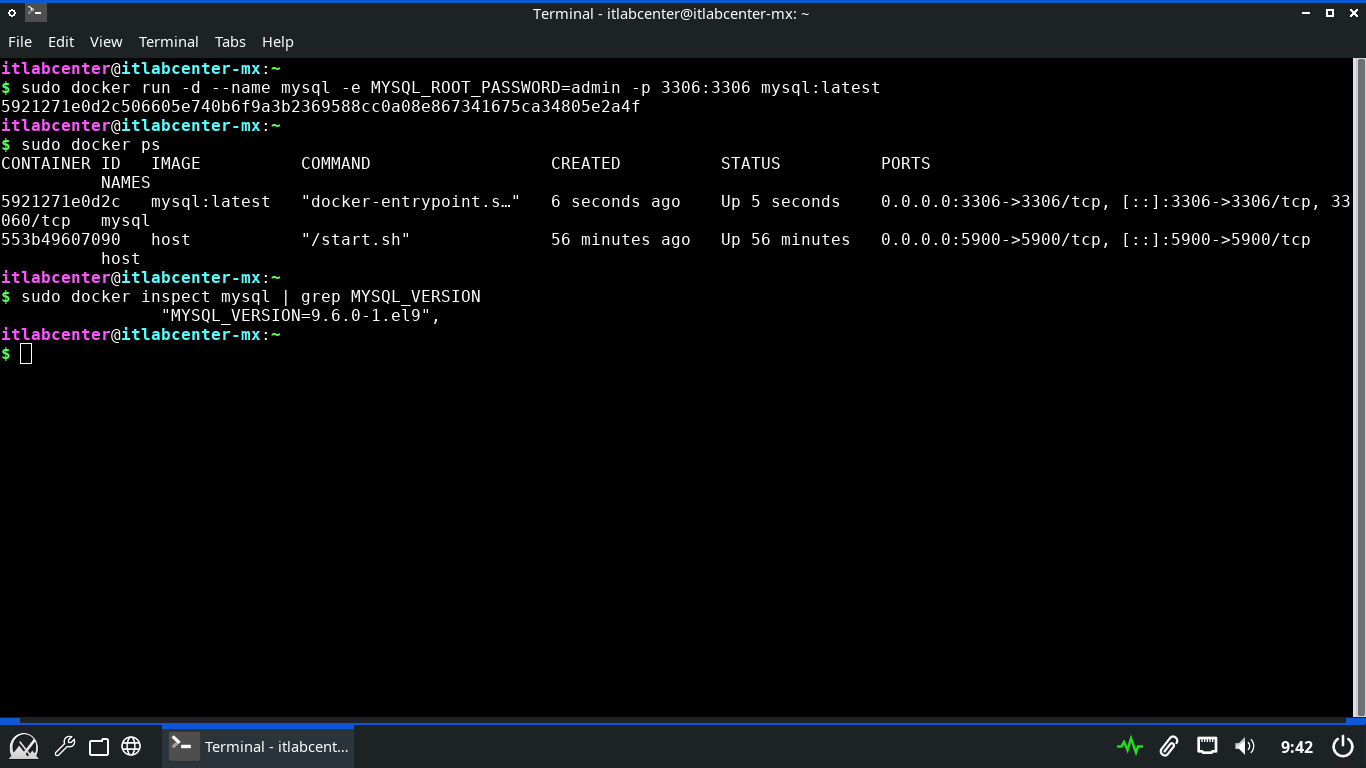Launch the wrench MX Tools icon
The image size is (1366, 768).
point(65,746)
